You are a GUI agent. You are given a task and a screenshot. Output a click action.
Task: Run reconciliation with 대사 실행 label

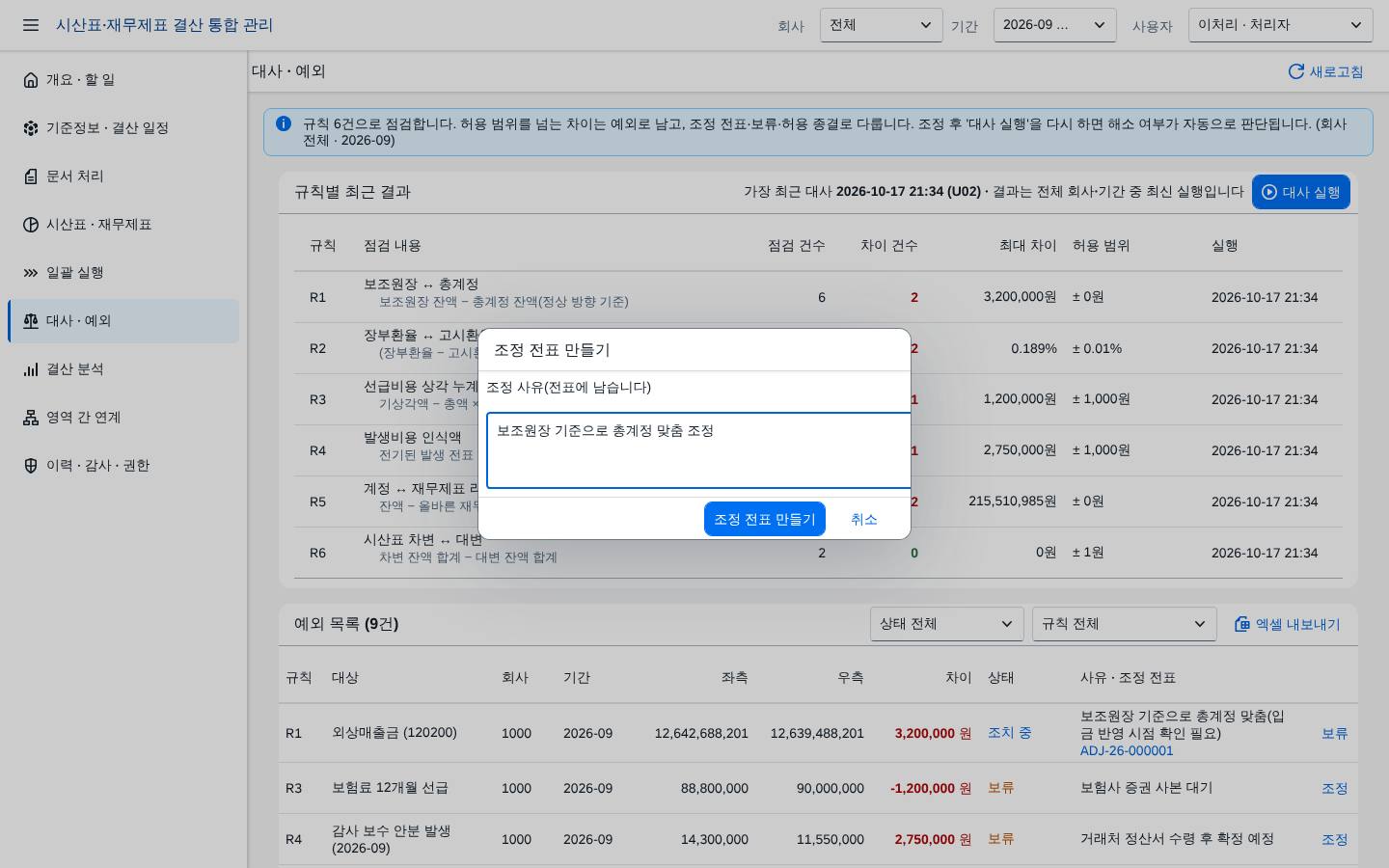coord(1311,192)
